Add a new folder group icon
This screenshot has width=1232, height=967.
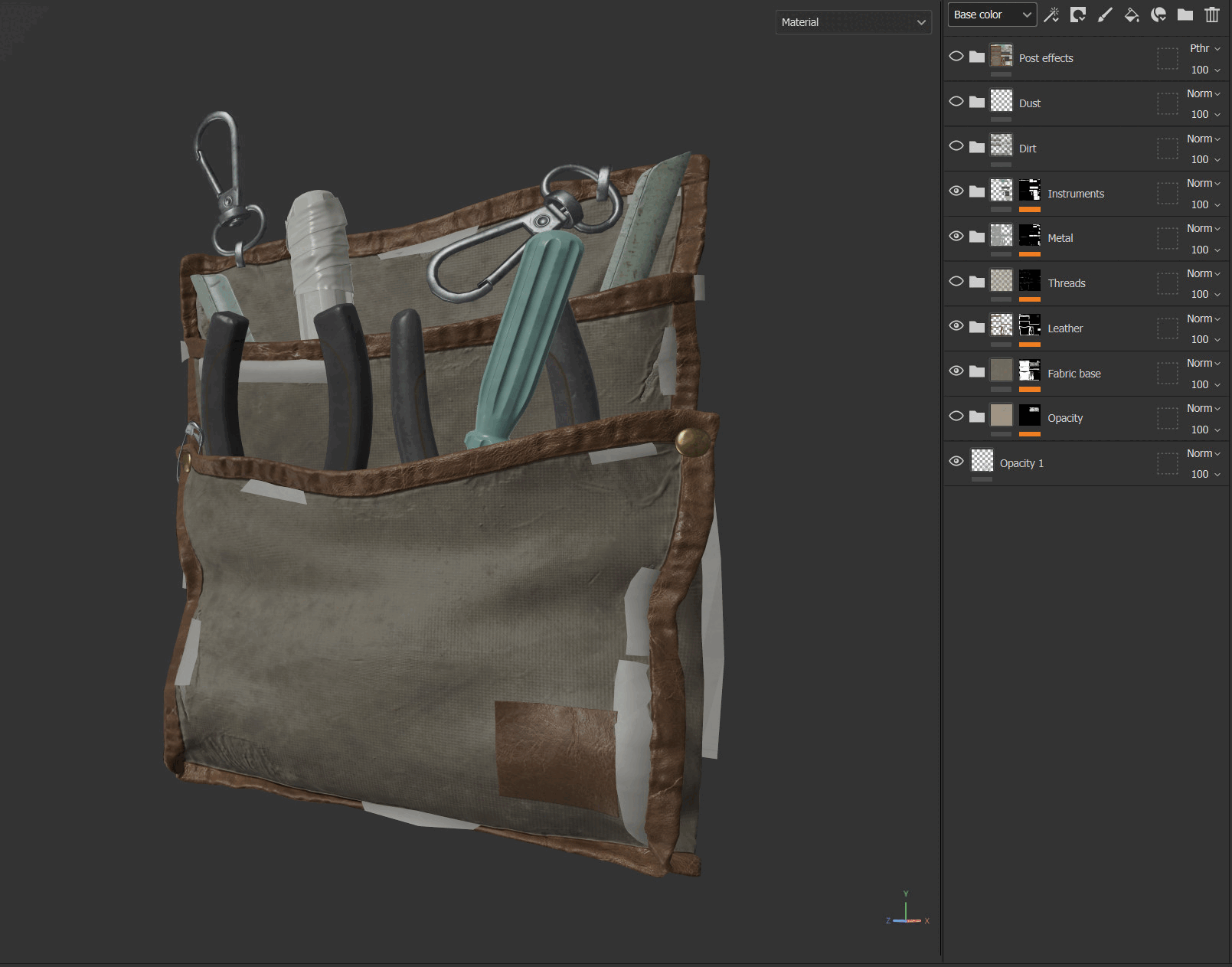(1185, 15)
